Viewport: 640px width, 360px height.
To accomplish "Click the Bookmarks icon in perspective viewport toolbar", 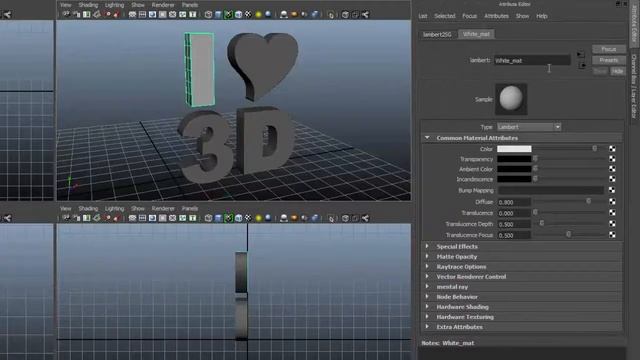I will 87,15.
